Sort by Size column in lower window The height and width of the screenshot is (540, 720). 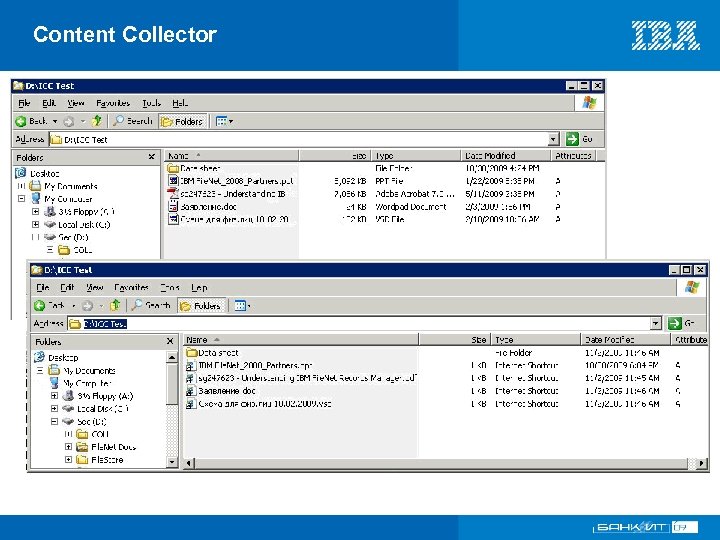[x=455, y=340]
